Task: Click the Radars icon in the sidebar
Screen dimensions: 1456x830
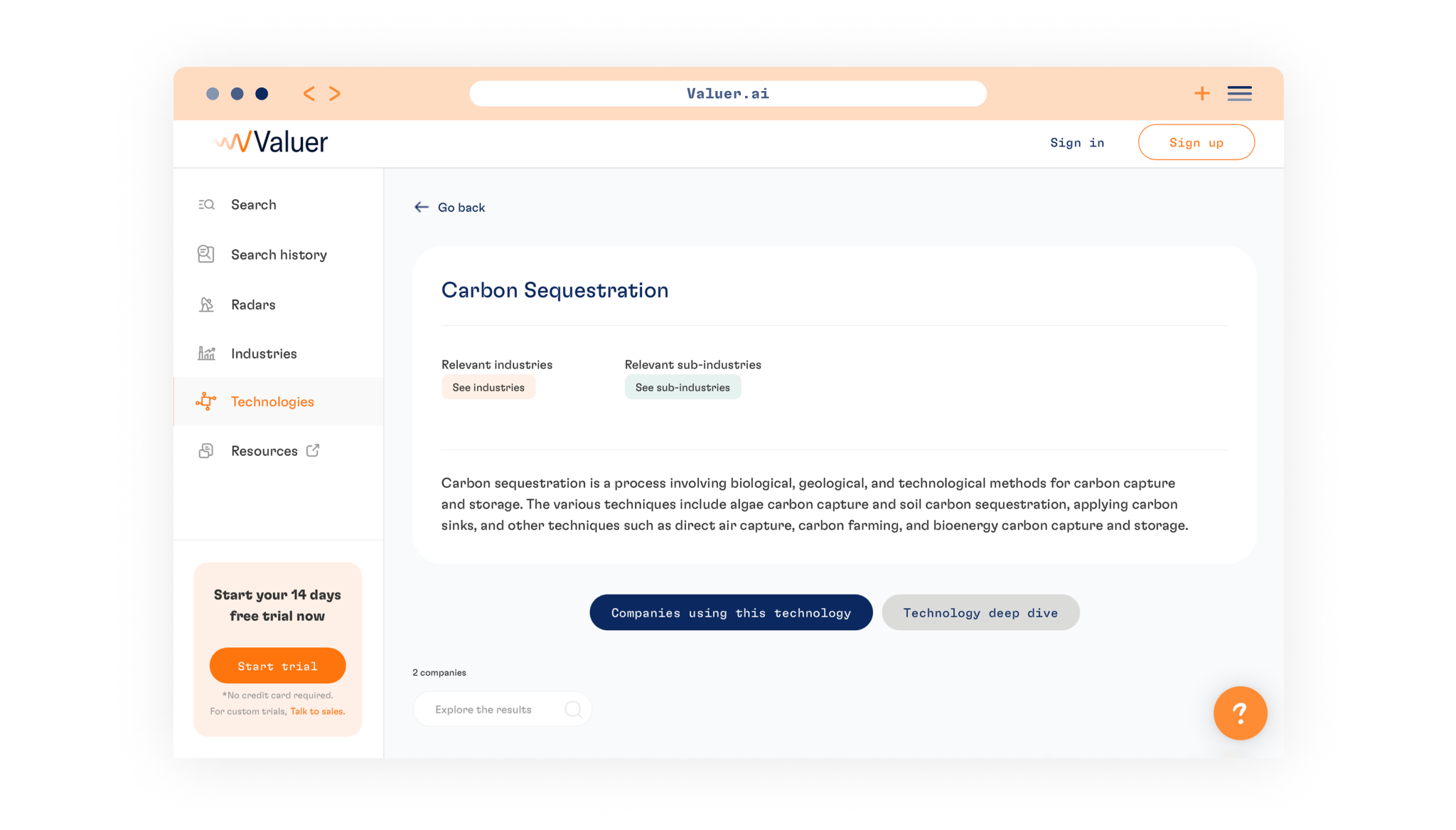Action: click(206, 304)
